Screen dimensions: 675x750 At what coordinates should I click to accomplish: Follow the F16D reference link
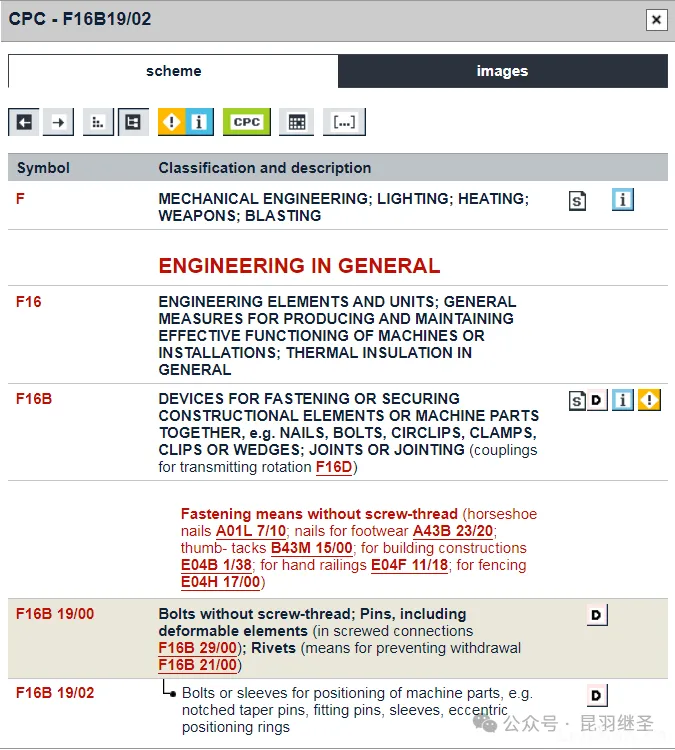click(x=334, y=467)
